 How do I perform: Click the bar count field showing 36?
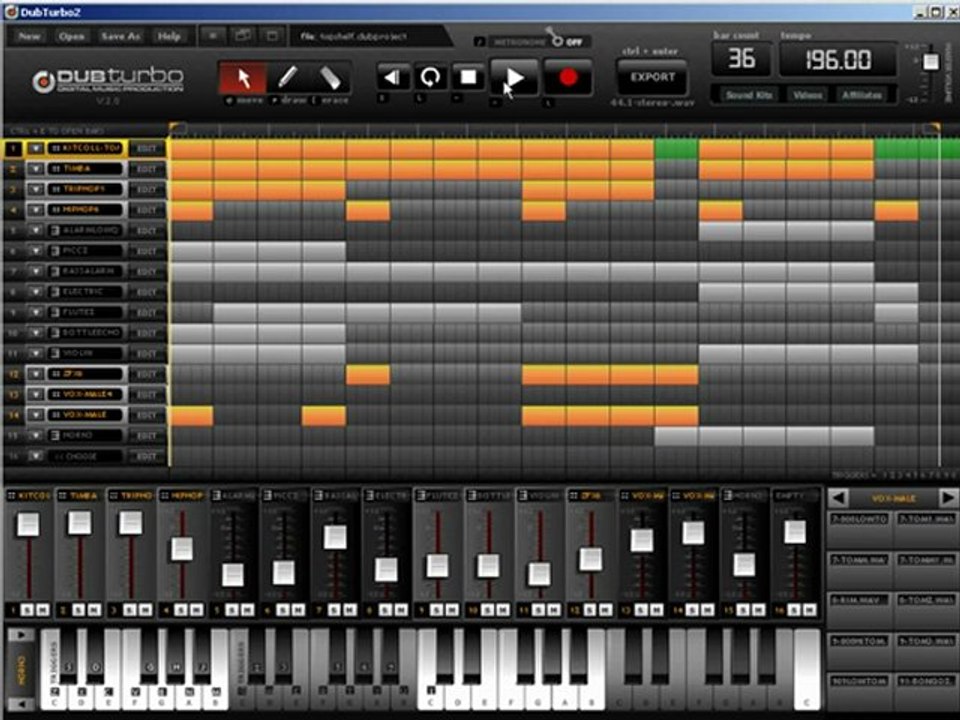coord(741,59)
